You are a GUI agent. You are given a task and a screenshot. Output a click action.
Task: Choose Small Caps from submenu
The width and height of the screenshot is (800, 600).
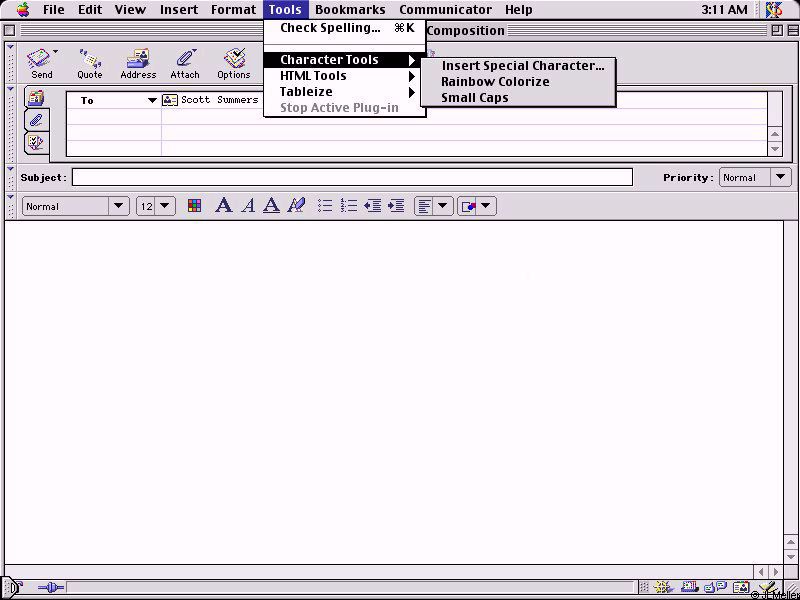pos(518,97)
